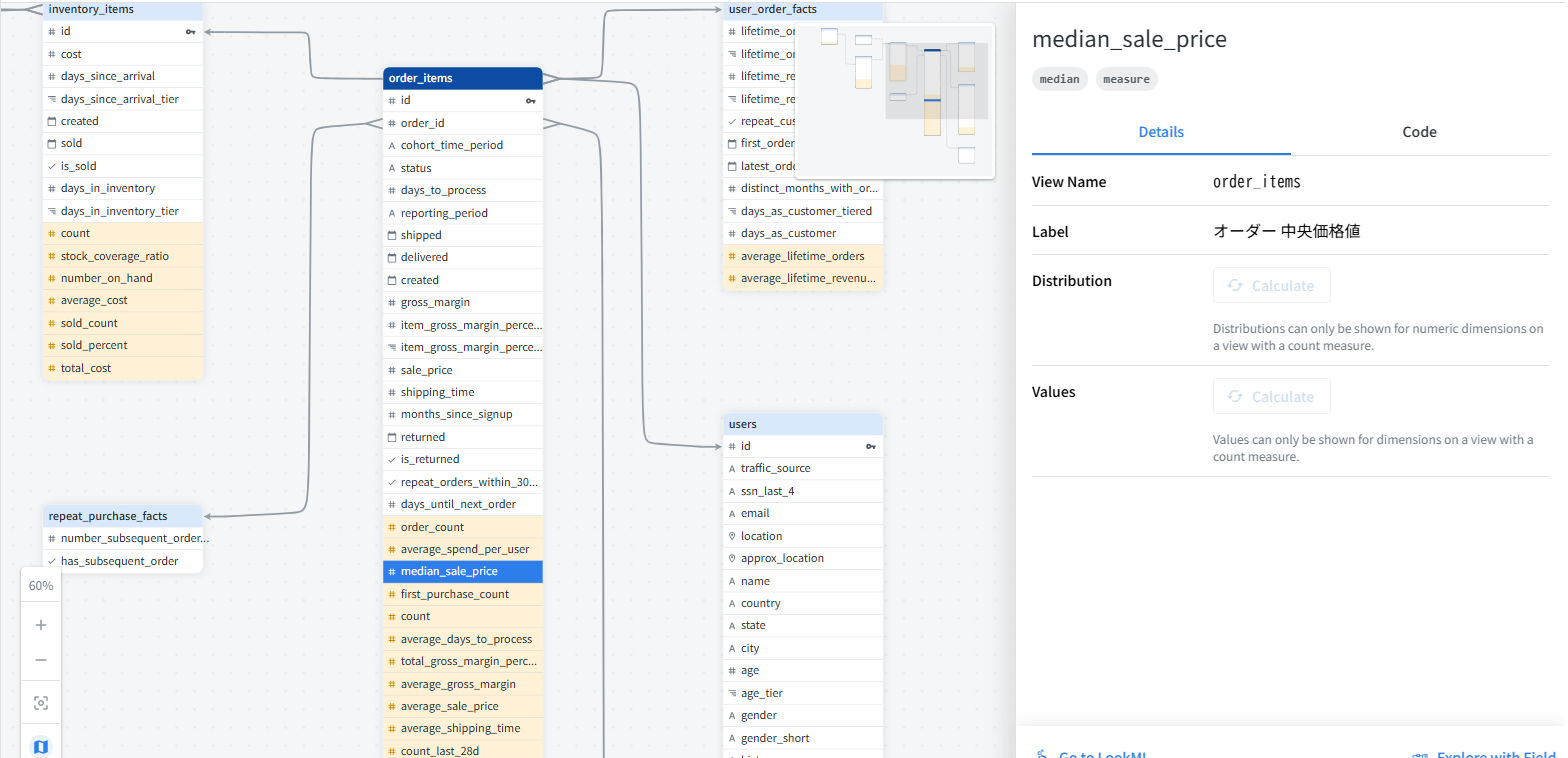
Task: Open the Details tab
Action: click(1160, 132)
